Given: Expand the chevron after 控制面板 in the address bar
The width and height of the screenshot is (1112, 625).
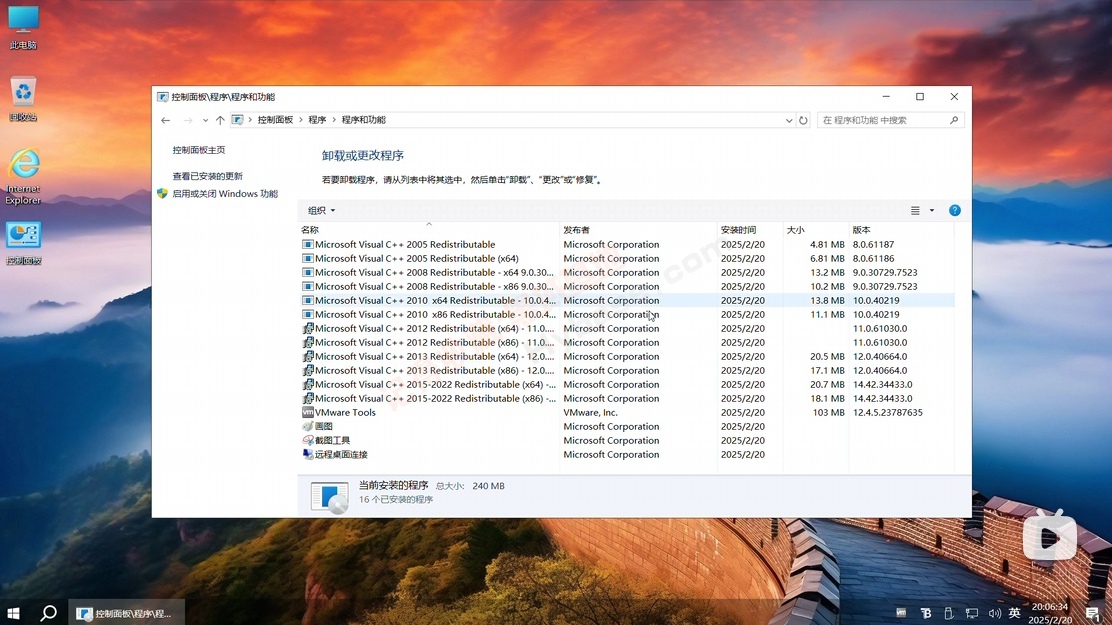Looking at the screenshot, I should 301,120.
